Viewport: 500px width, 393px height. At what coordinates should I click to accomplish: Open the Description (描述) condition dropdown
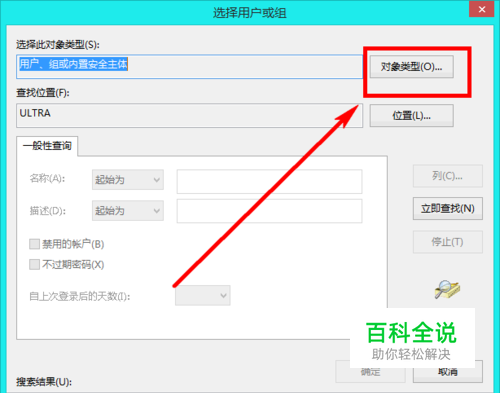pos(128,210)
